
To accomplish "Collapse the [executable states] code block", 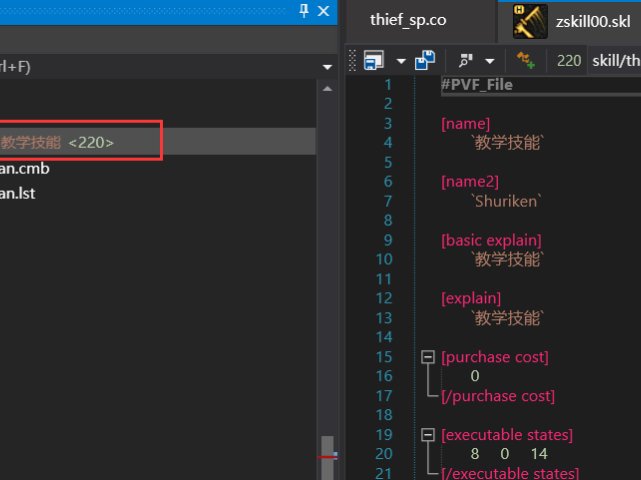I will coord(429,435).
